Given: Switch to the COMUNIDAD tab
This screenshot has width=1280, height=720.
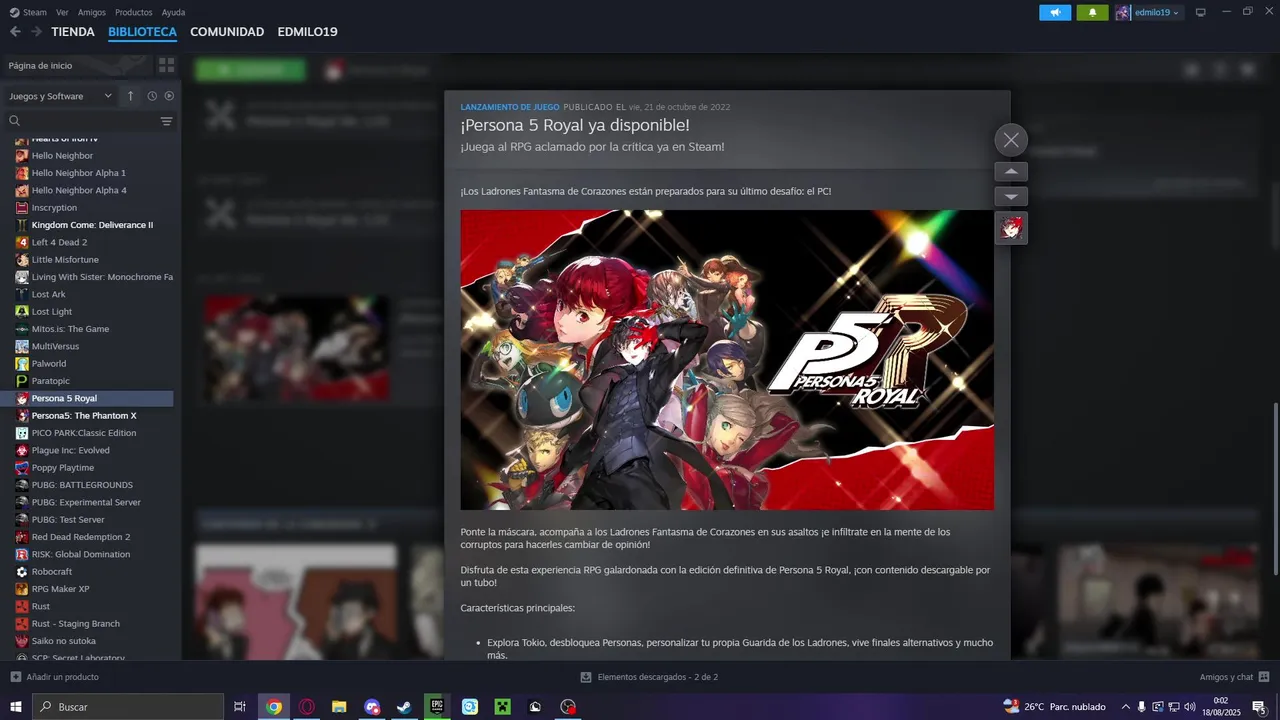Looking at the screenshot, I should pyautogui.click(x=227, y=32).
